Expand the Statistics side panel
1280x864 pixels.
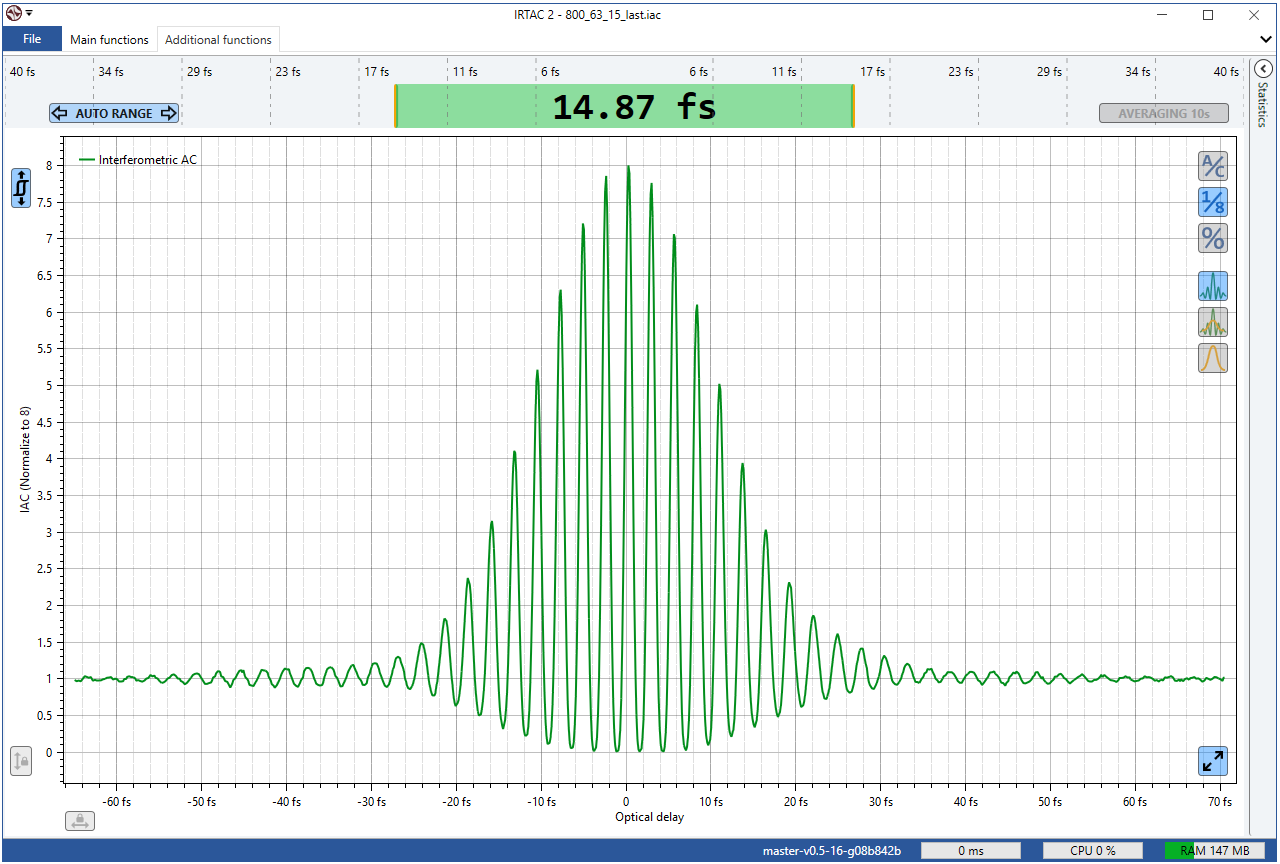(1262, 69)
